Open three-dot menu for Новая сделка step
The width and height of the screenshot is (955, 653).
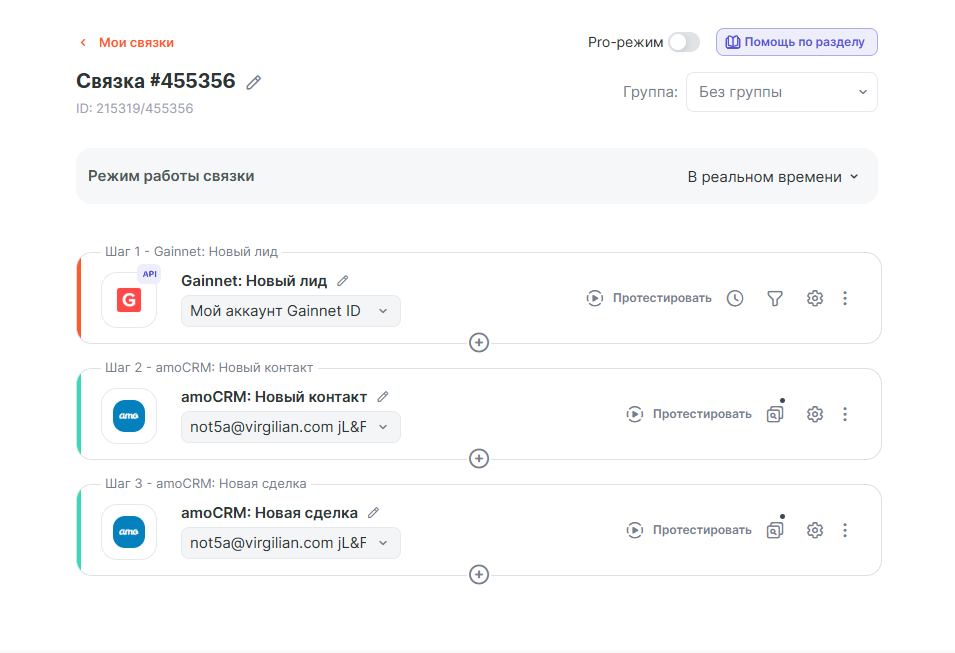click(845, 530)
